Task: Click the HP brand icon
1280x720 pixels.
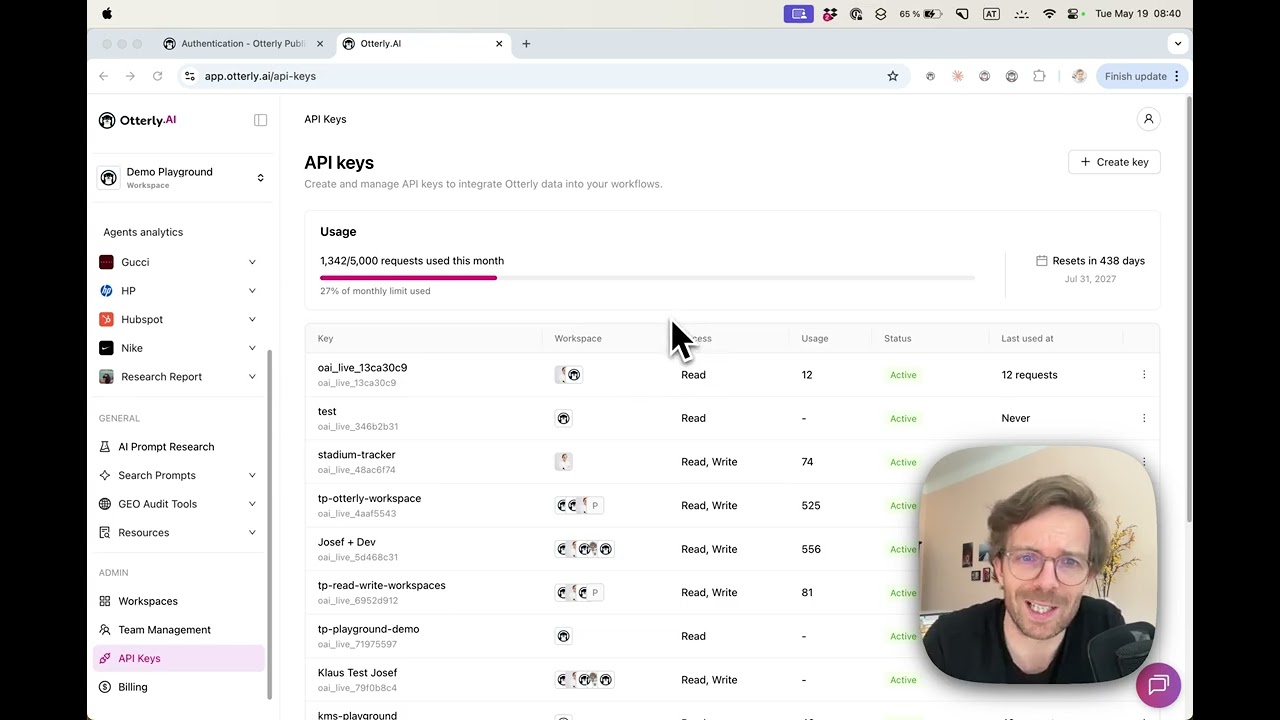Action: 106,291
